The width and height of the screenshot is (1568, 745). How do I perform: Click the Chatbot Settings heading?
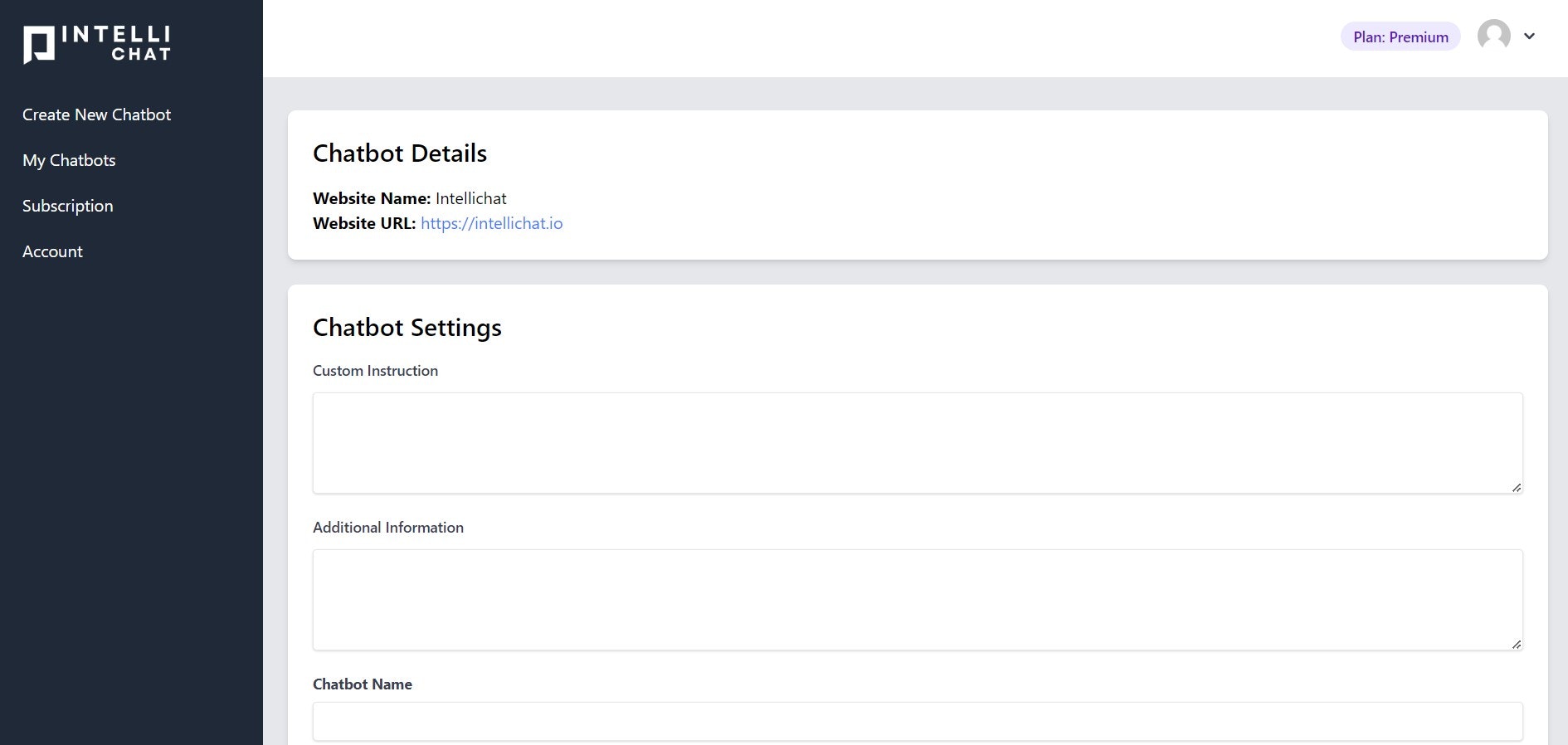pos(407,328)
